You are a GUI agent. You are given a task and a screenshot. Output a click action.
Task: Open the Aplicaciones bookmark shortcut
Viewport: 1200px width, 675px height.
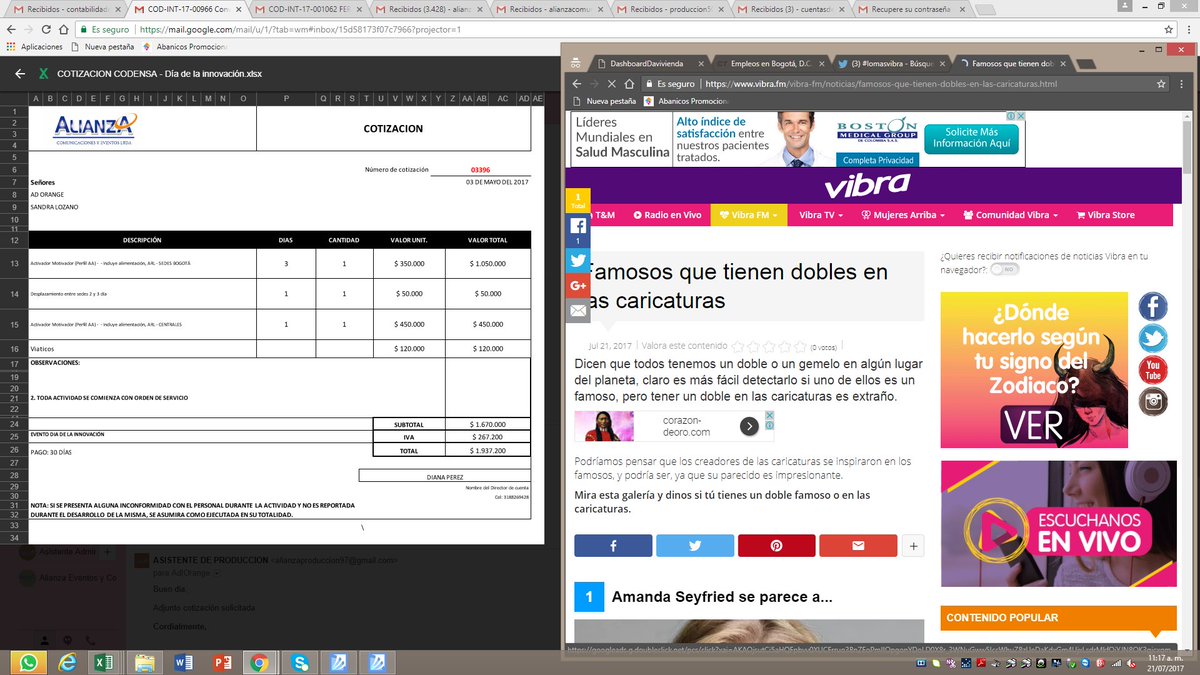tap(35, 46)
